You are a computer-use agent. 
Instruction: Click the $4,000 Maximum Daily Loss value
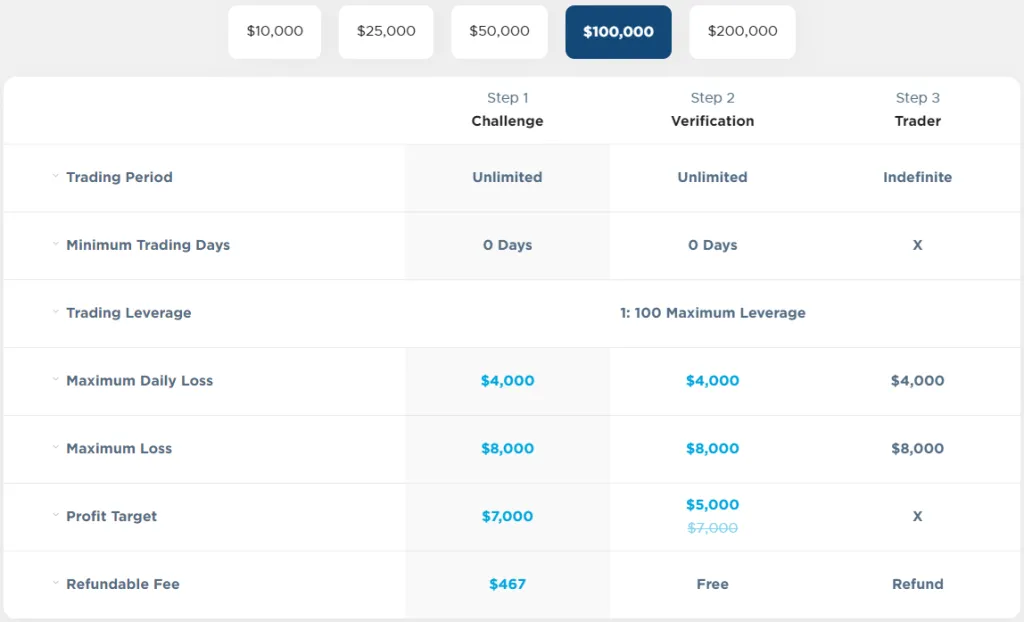tap(507, 381)
